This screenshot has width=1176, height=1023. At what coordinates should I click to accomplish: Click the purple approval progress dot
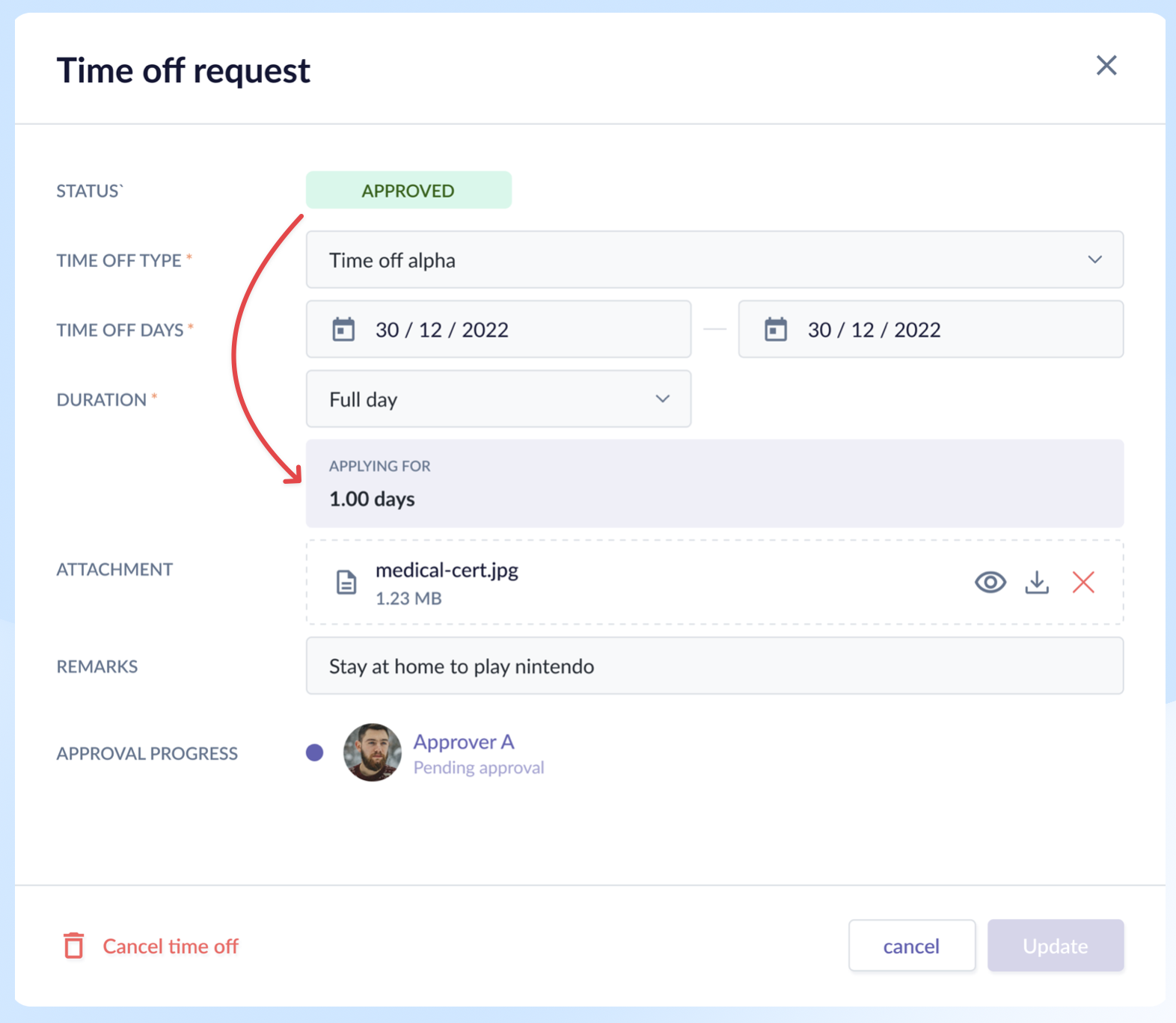click(315, 752)
